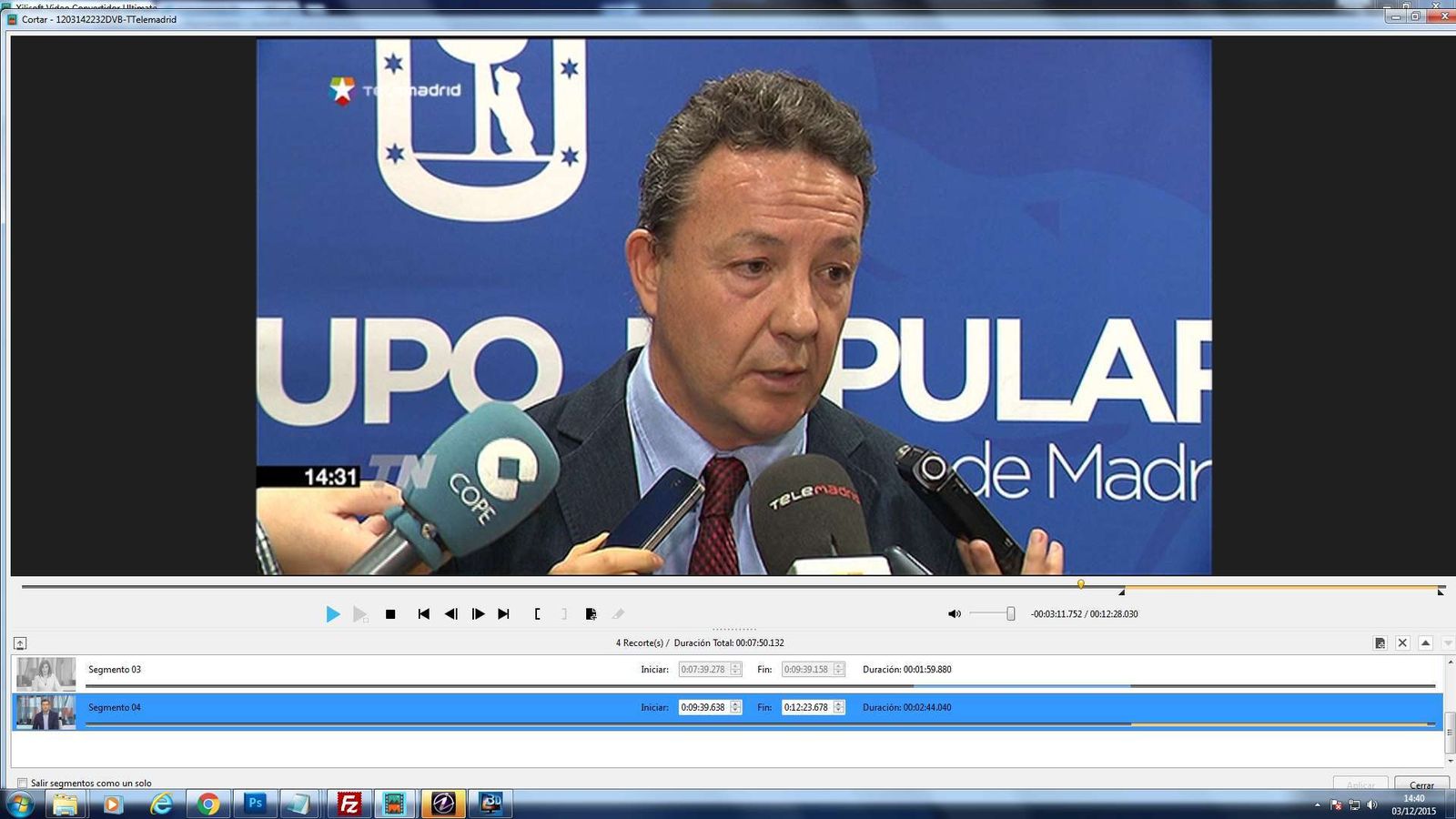Start video playback with the blue play button
Image resolution: width=1456 pixels, height=819 pixels.
click(x=333, y=614)
